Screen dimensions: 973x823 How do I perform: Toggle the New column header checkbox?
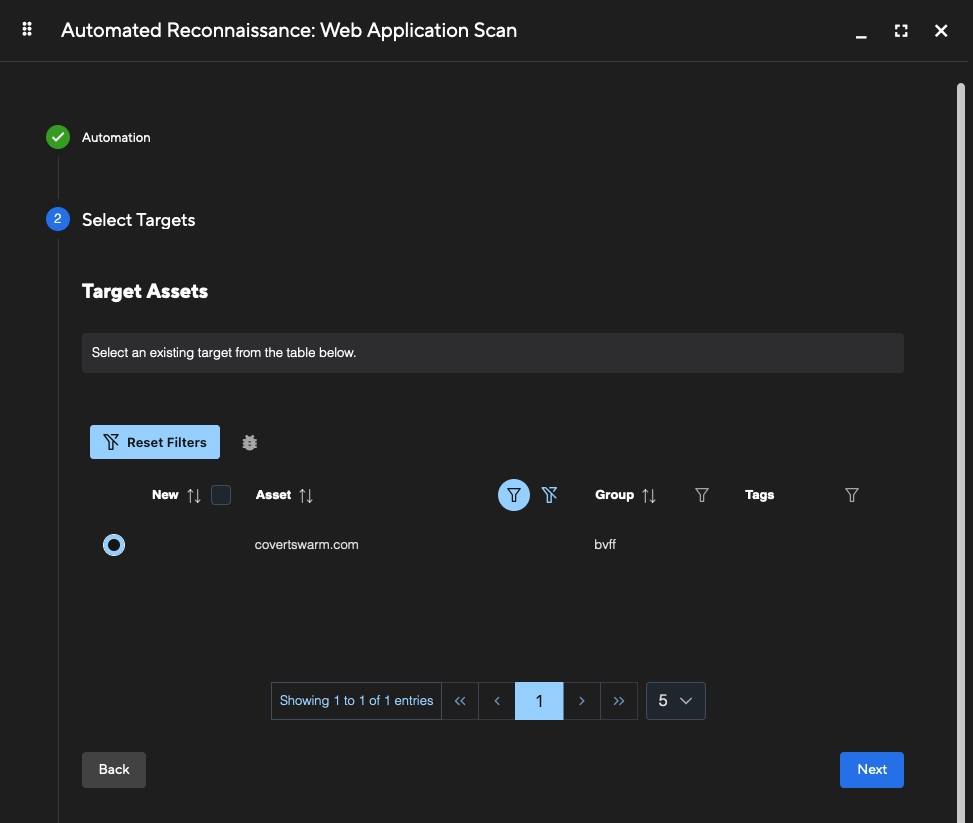pyautogui.click(x=220, y=494)
